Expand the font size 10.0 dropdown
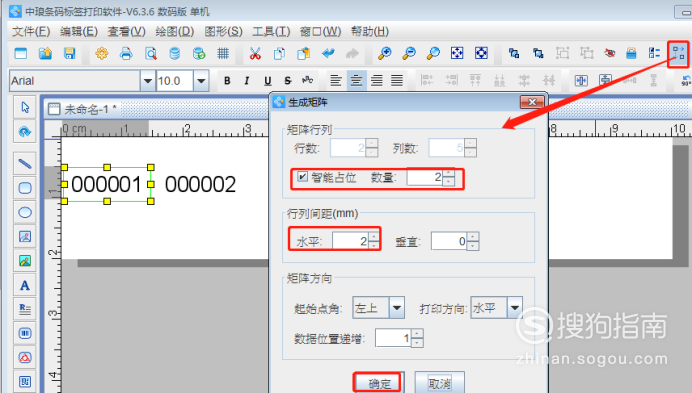This screenshot has height=393, width=692. [201, 81]
